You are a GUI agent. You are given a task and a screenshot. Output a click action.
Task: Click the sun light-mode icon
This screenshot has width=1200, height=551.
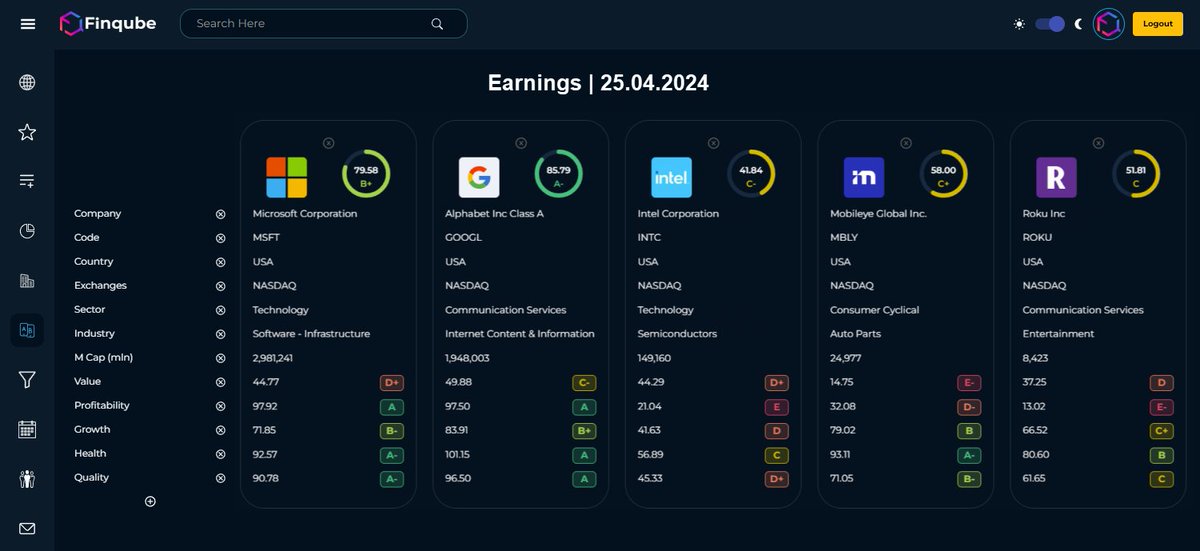click(x=1019, y=24)
